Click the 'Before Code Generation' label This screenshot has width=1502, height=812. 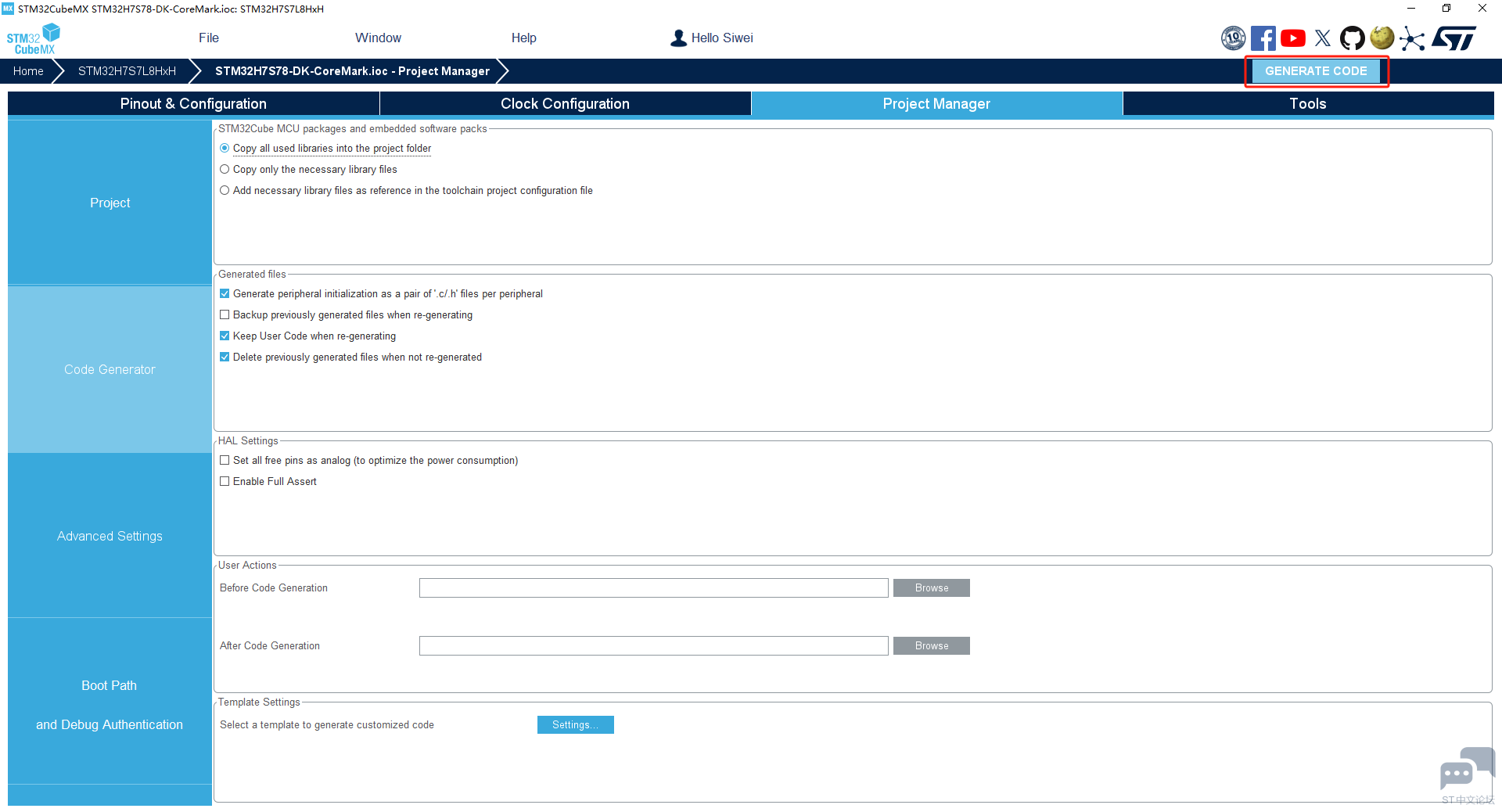(274, 588)
